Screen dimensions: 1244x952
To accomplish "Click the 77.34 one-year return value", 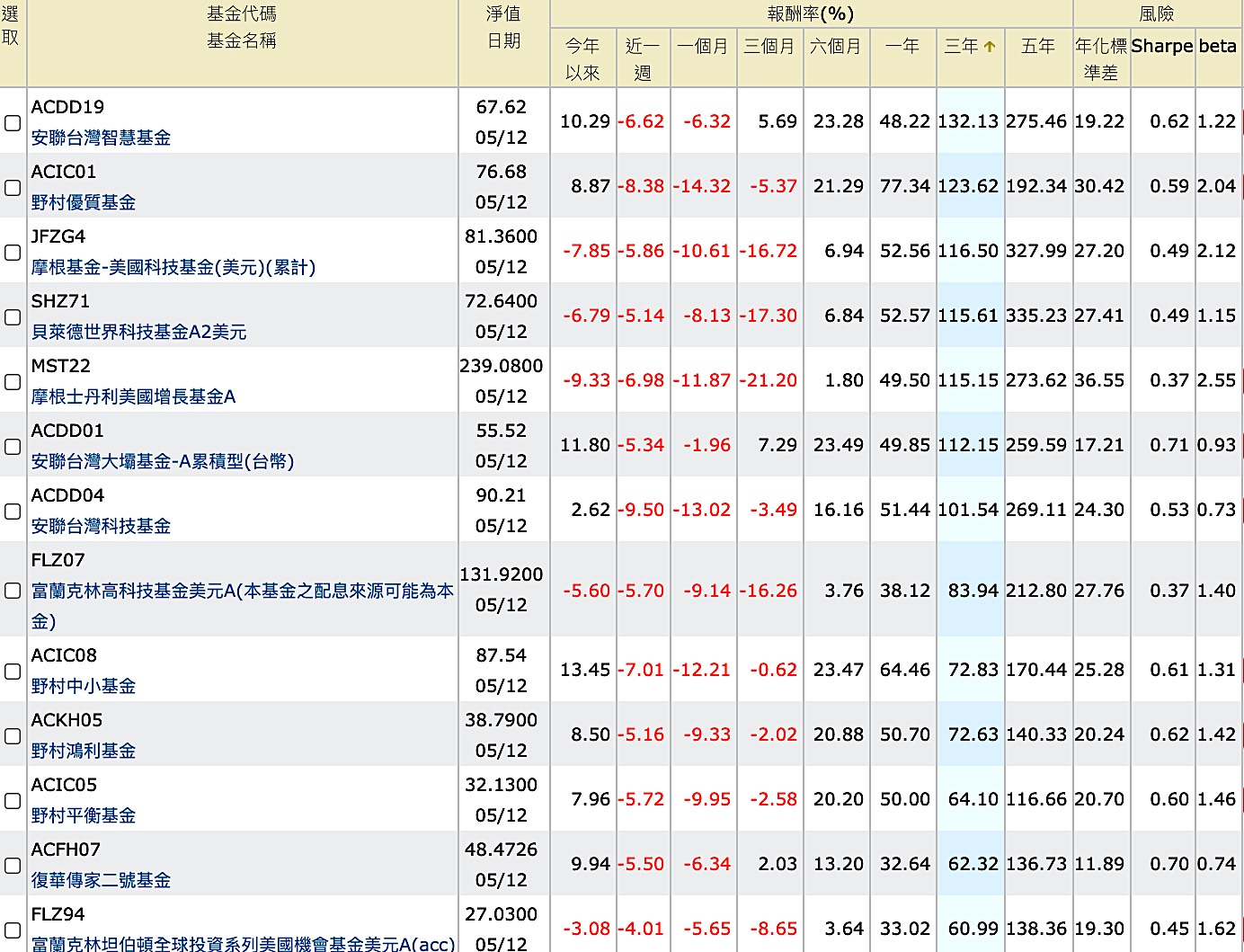I will 905,186.
